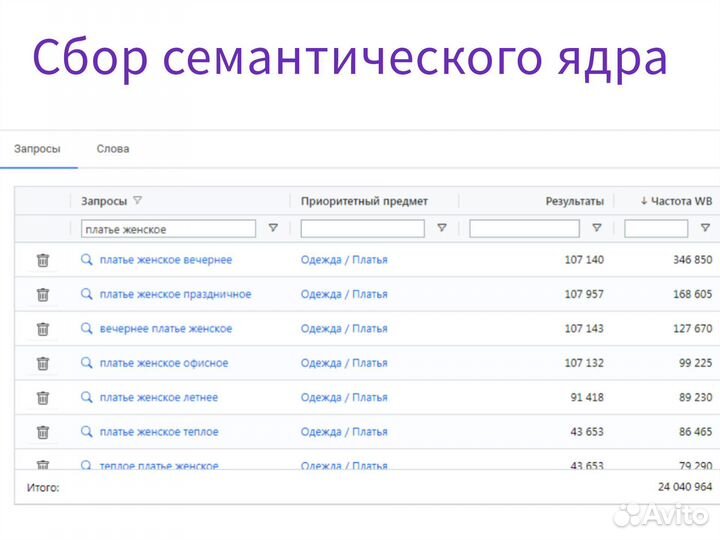Select results value 91 418

(x=587, y=398)
